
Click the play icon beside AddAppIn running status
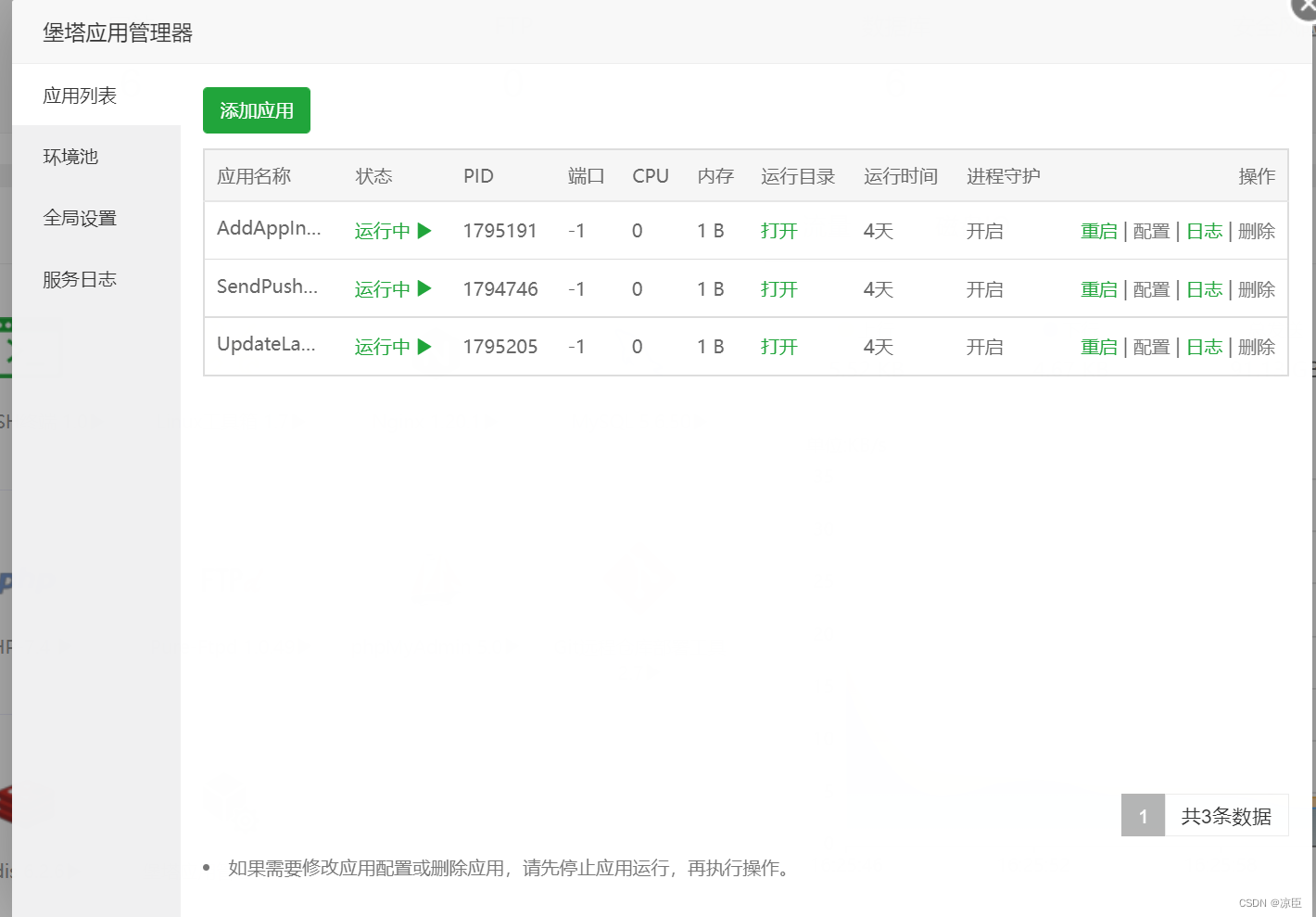425,231
